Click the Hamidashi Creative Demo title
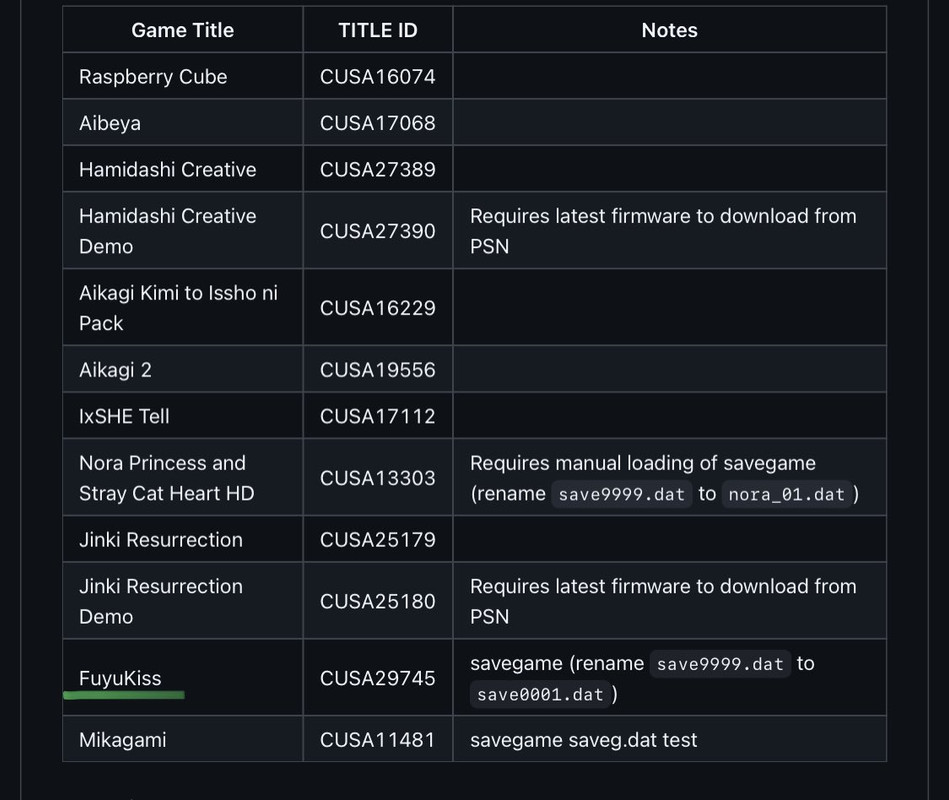The width and height of the screenshot is (949, 800). [x=167, y=231]
